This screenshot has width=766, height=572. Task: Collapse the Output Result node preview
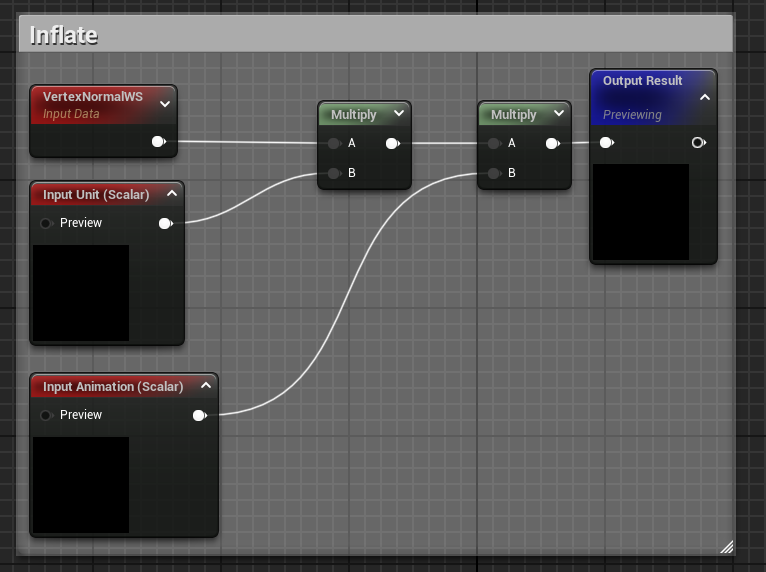click(704, 97)
